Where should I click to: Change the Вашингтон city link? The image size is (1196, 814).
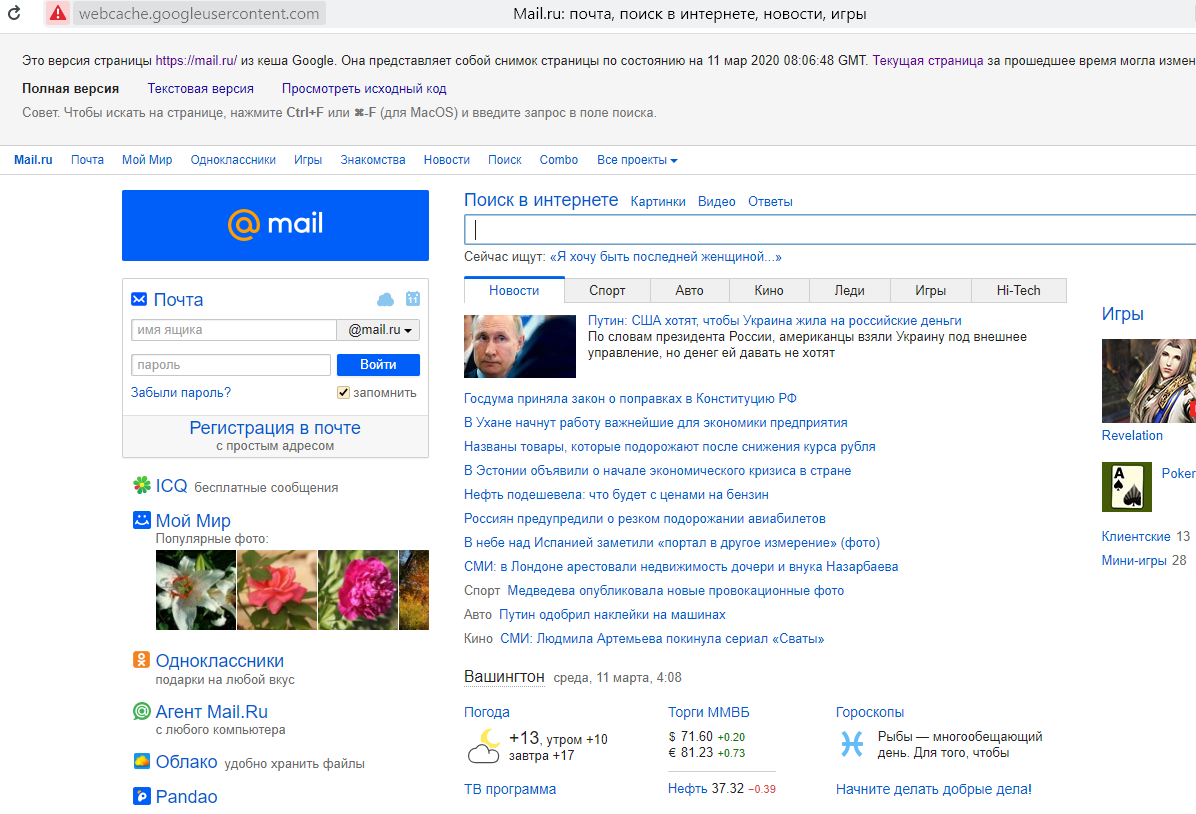504,677
